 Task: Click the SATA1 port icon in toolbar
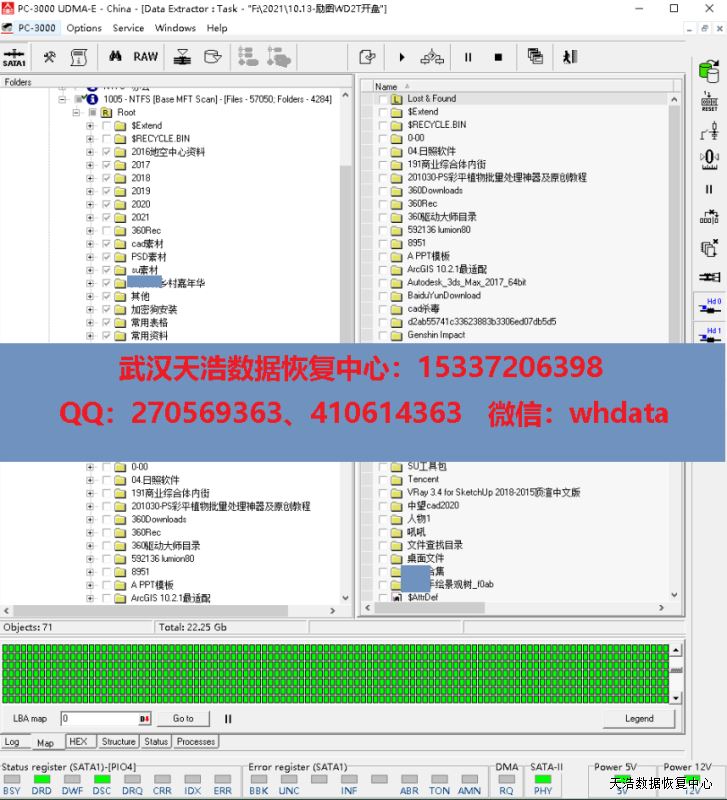click(15, 57)
